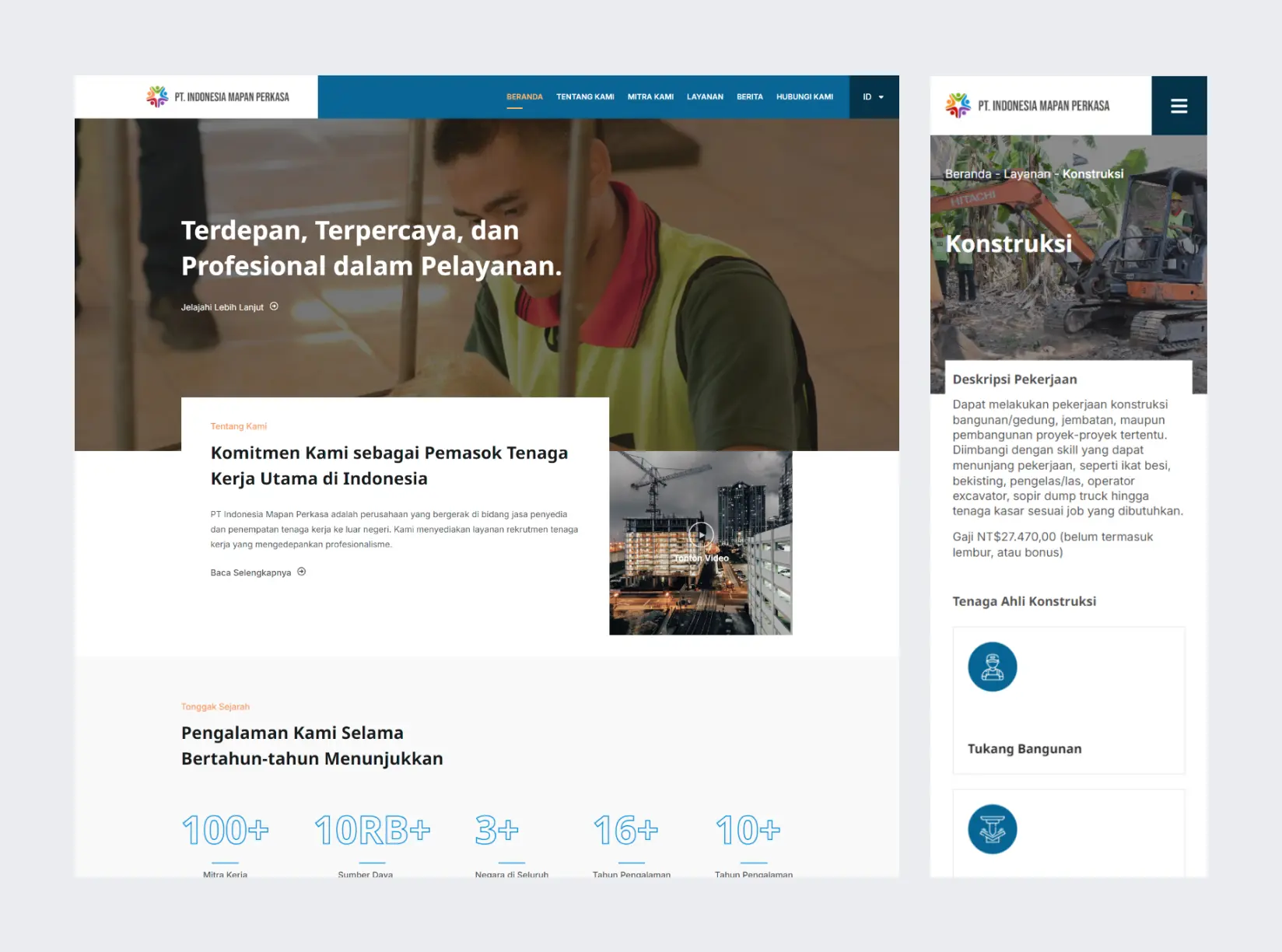Click arrow icon beside Baca Selengkapnya
This screenshot has height=952, width=1282.
(302, 572)
